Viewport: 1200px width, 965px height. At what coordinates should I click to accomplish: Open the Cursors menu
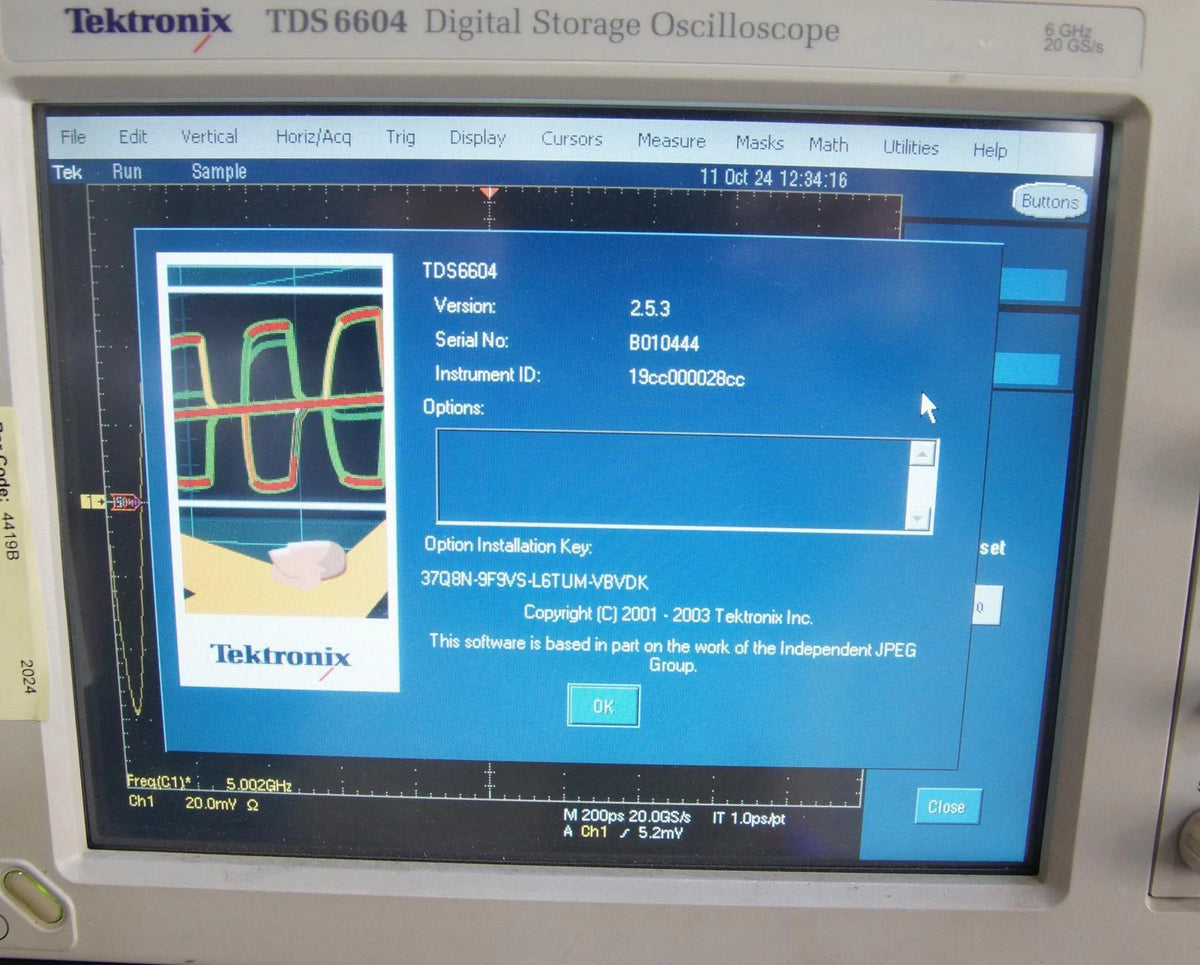click(x=572, y=139)
